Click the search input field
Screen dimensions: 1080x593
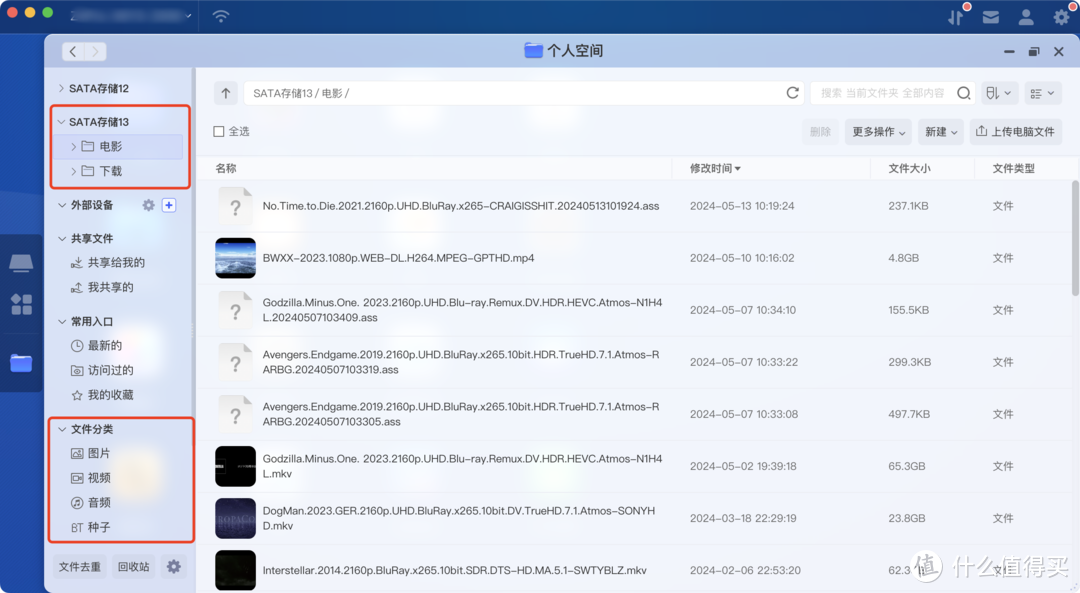tap(882, 93)
